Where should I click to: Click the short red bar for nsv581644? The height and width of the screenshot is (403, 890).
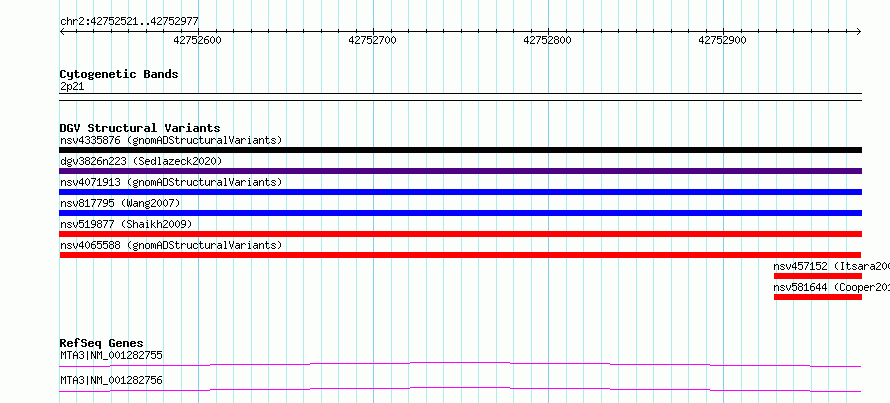pyautogui.click(x=818, y=297)
